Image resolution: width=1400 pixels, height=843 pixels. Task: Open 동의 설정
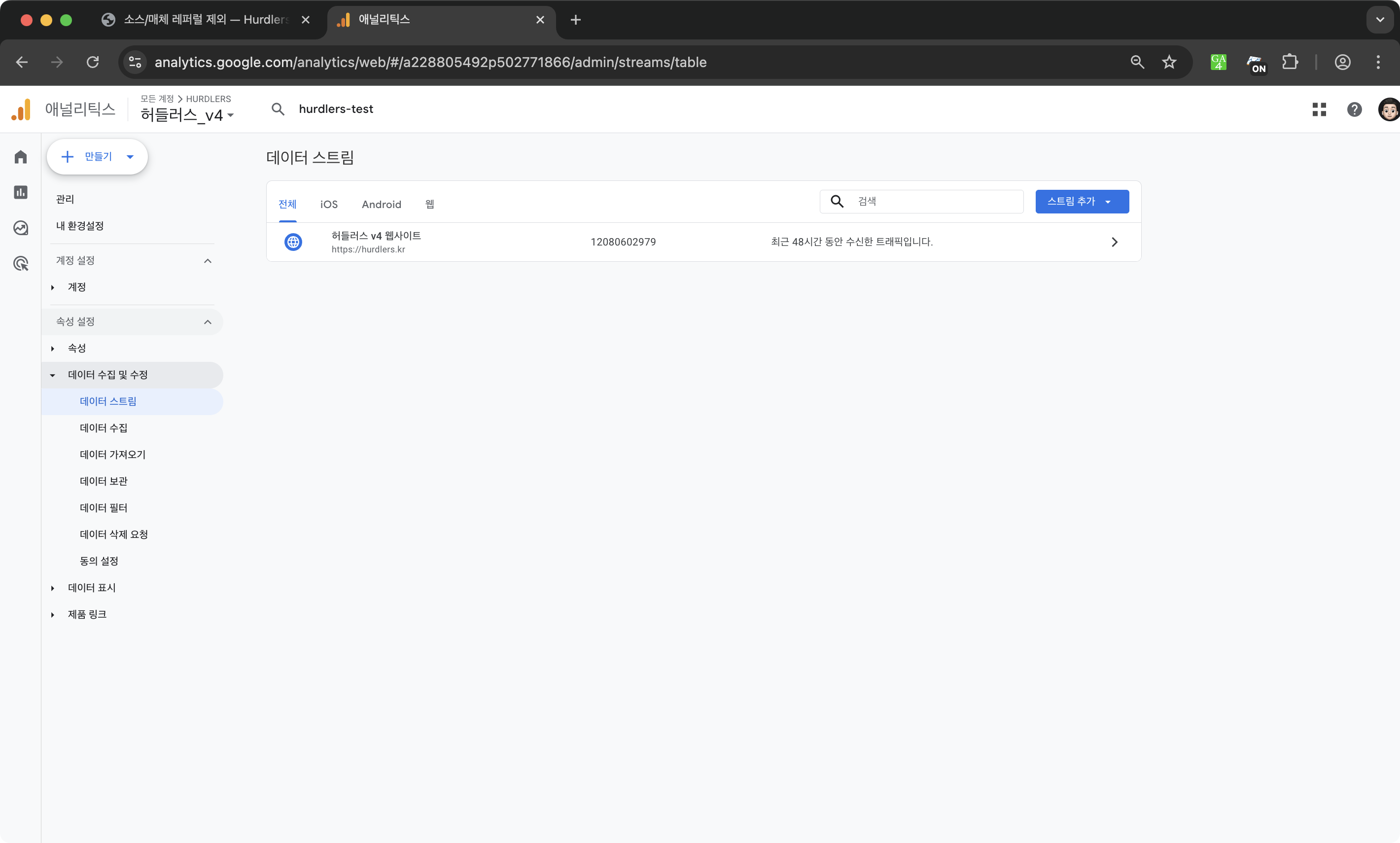point(100,561)
